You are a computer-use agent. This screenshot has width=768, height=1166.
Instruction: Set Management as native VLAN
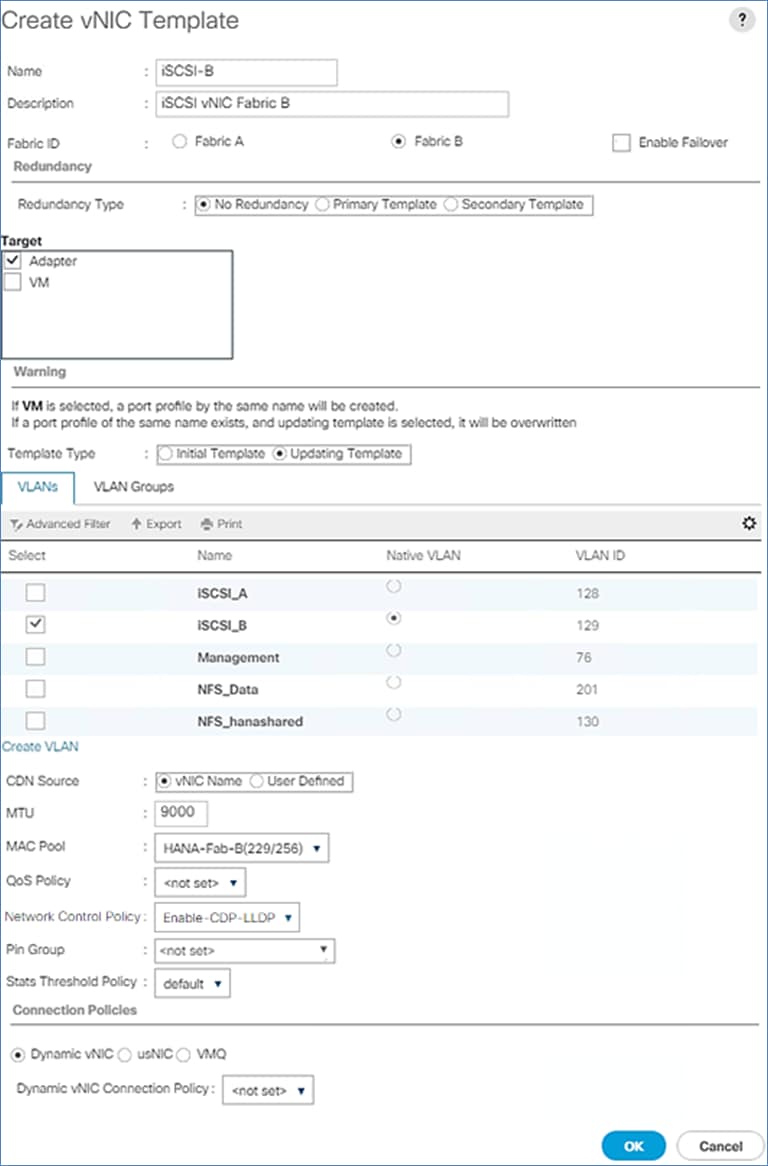pyautogui.click(x=394, y=651)
